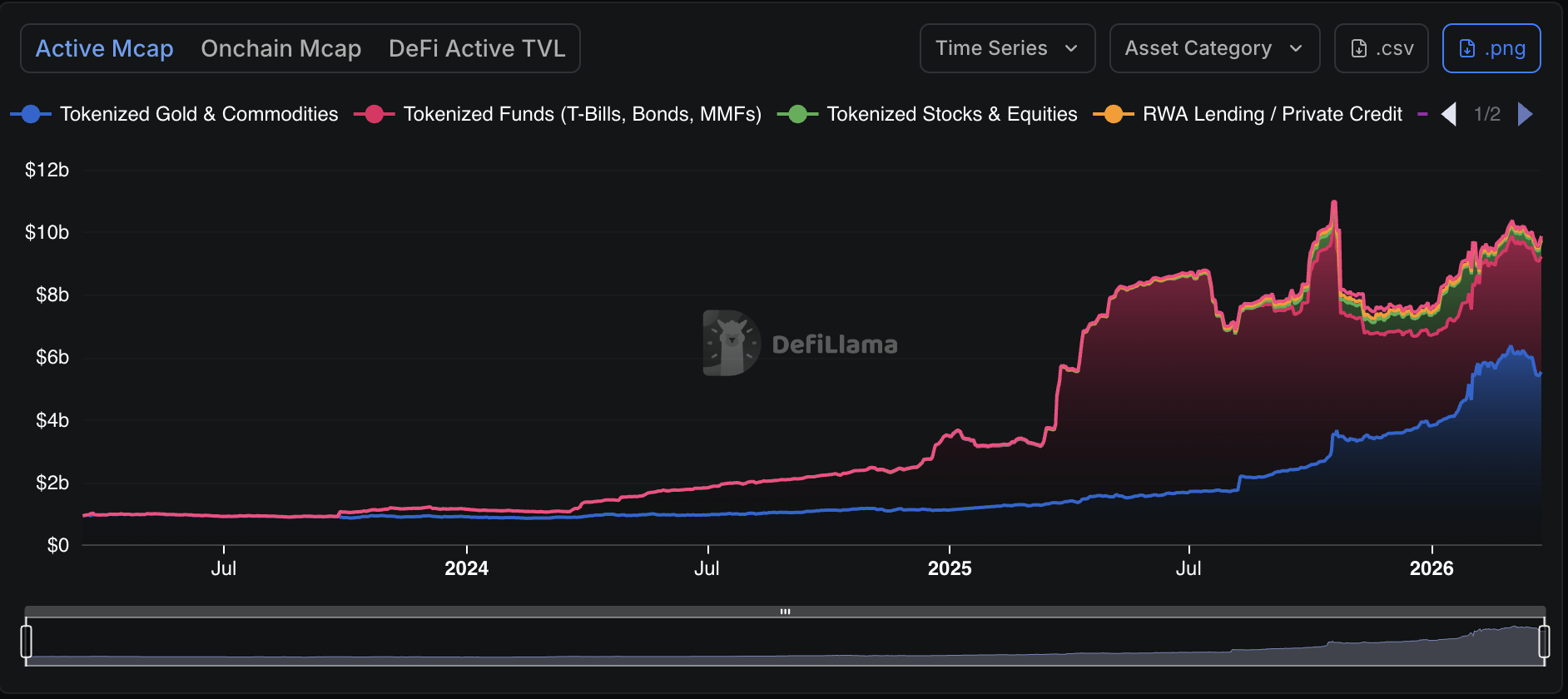Screen dimensions: 1568x699
Task: Click the left range slider handle
Action: click(x=27, y=642)
